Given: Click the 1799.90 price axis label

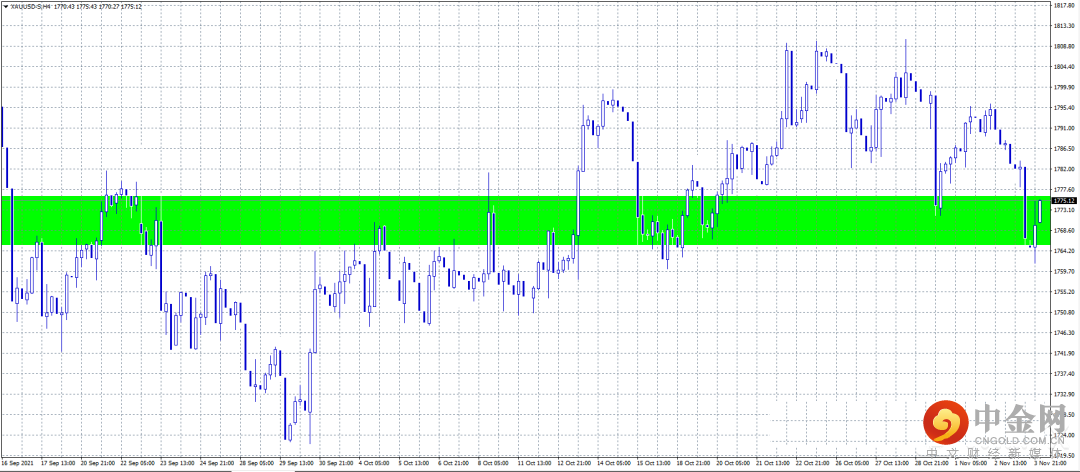Looking at the screenshot, I should [x=1066, y=87].
